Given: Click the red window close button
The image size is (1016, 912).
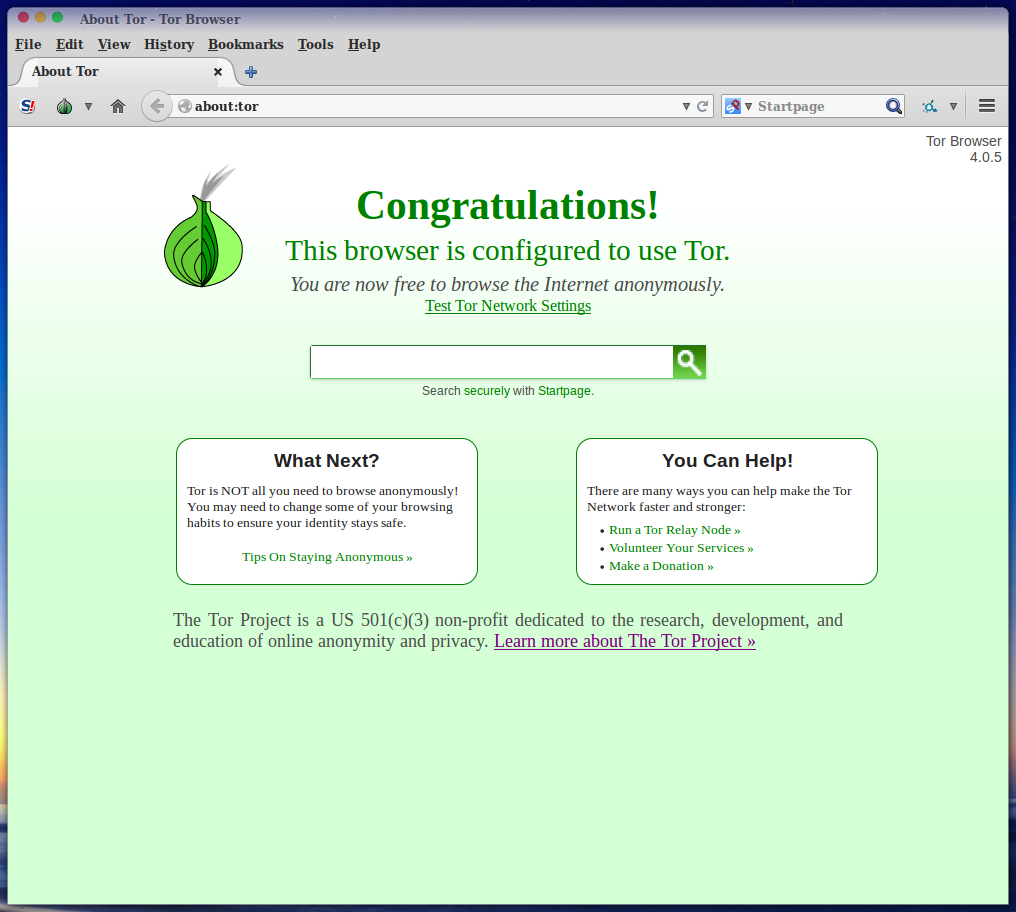Looking at the screenshot, I should coord(23,17).
